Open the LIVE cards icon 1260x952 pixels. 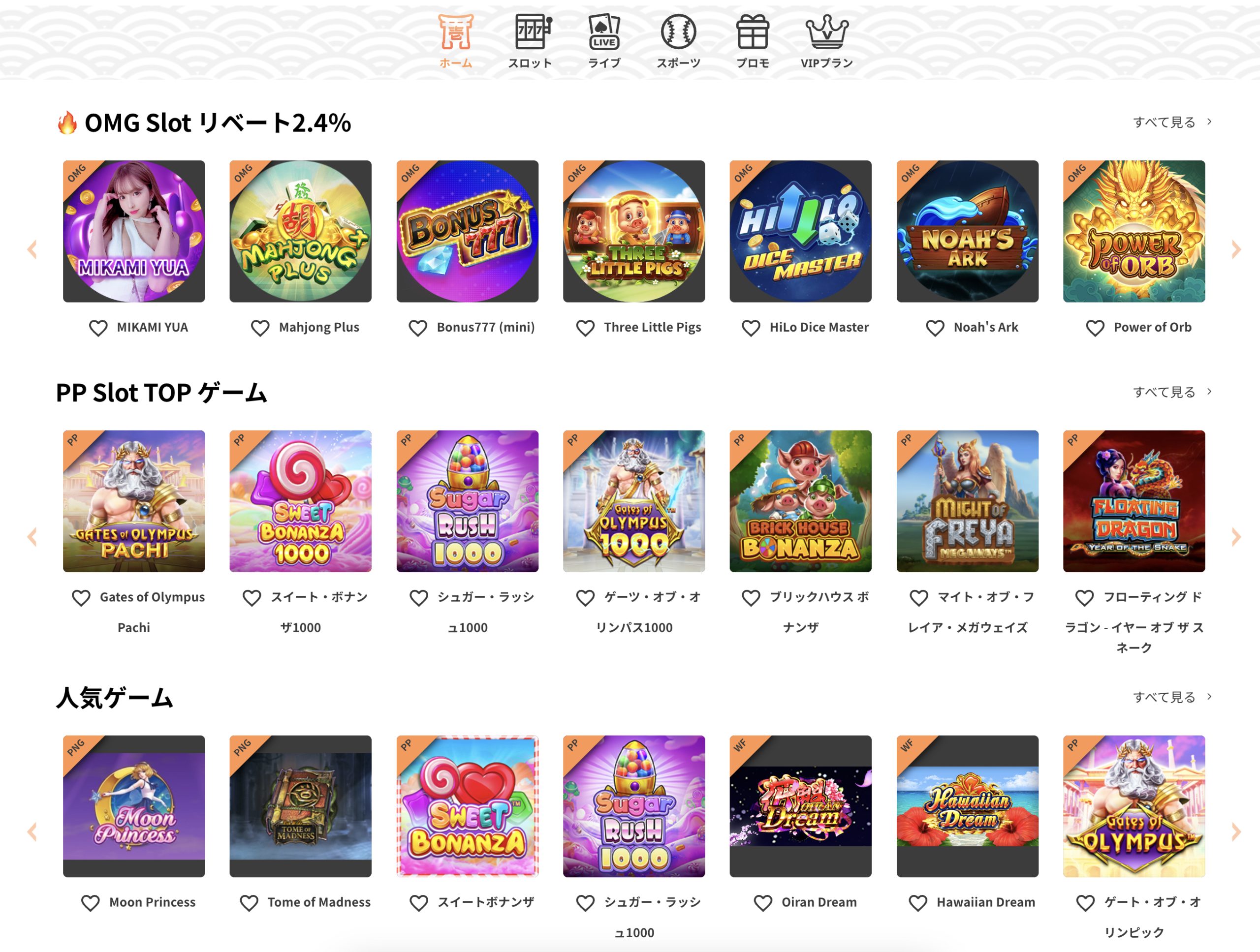pos(604,32)
